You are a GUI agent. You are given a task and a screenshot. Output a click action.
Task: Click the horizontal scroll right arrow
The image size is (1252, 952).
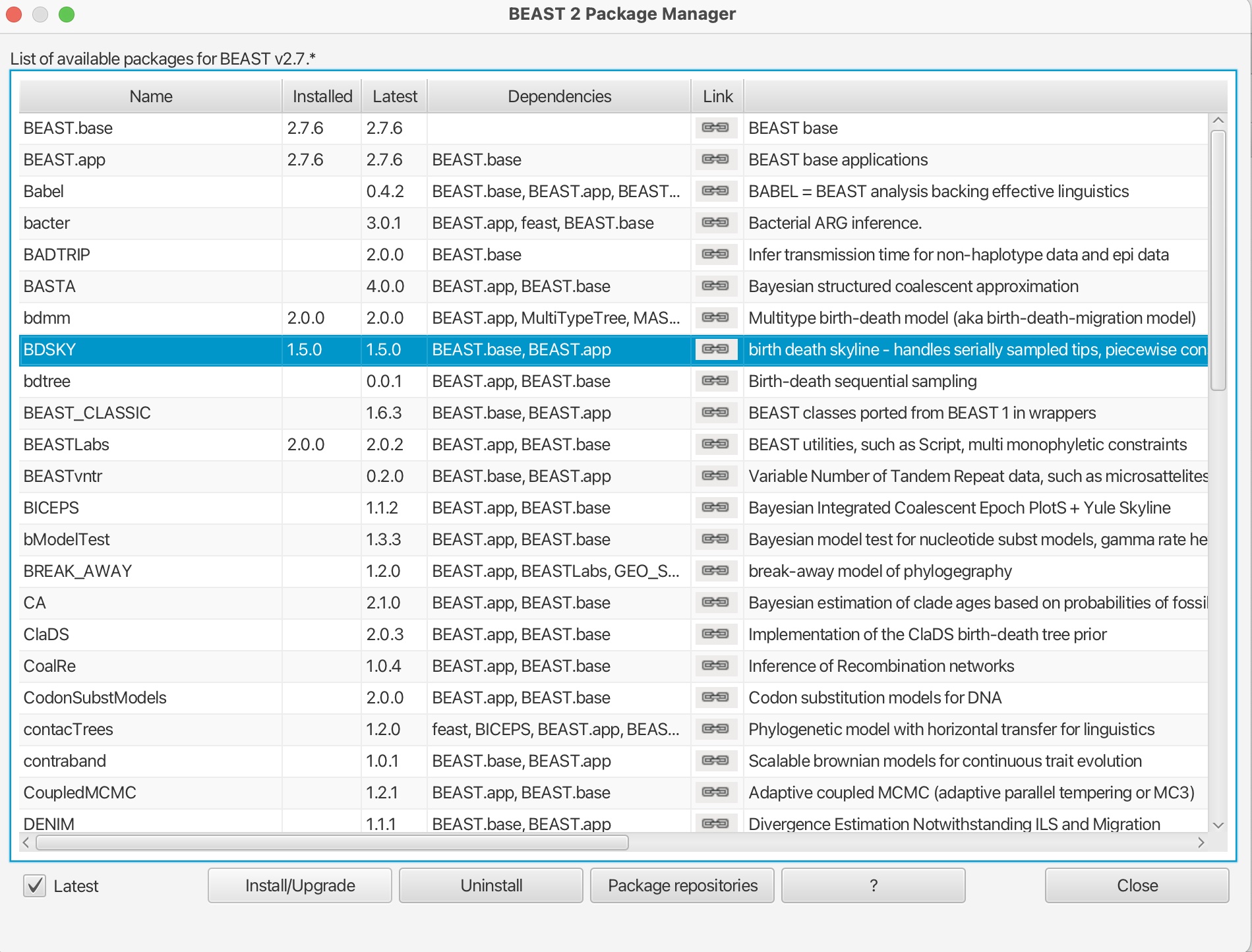(1201, 843)
